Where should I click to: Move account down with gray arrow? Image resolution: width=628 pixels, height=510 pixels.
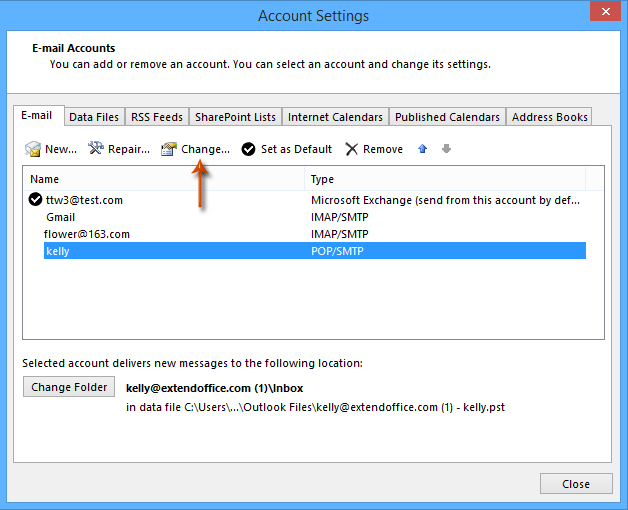446,149
